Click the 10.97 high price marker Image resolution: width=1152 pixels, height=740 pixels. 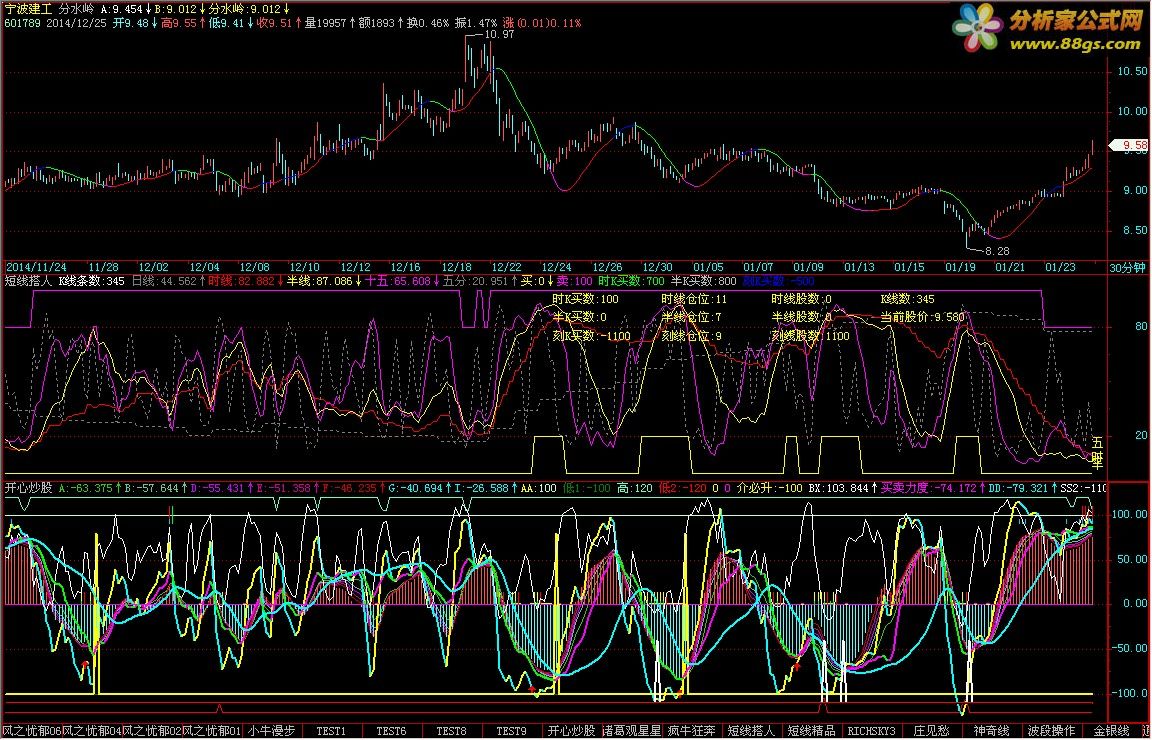[x=500, y=34]
